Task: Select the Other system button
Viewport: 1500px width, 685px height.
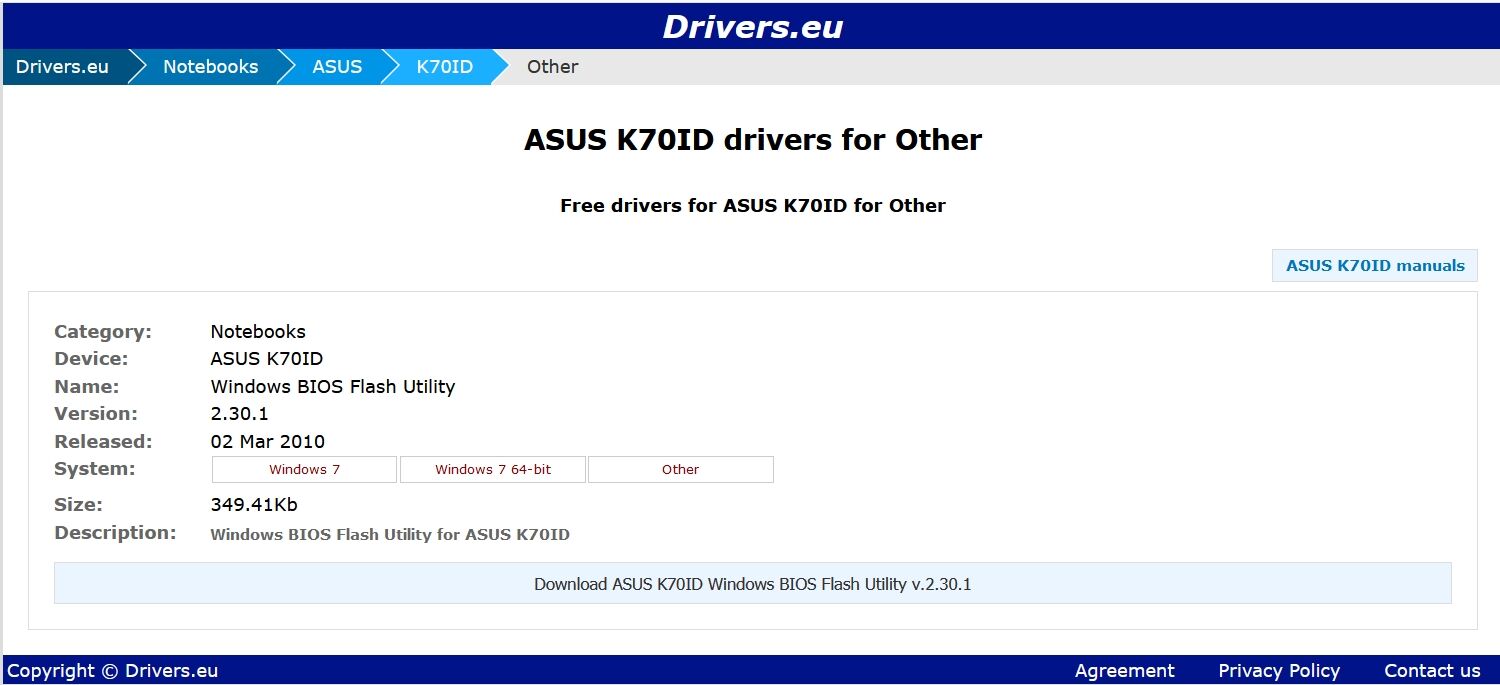Action: tap(680, 469)
